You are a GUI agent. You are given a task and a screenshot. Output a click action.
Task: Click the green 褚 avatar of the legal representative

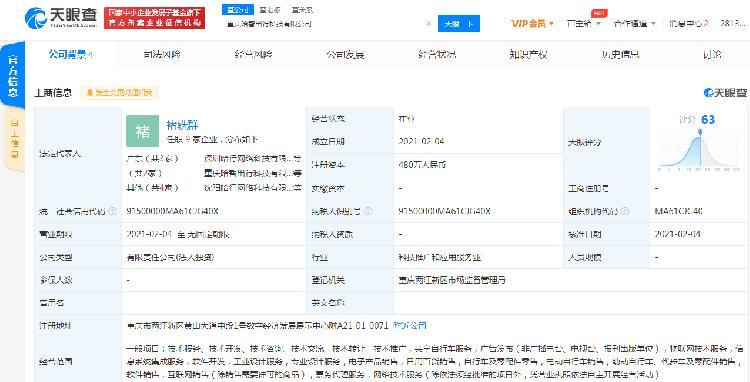[143, 131]
